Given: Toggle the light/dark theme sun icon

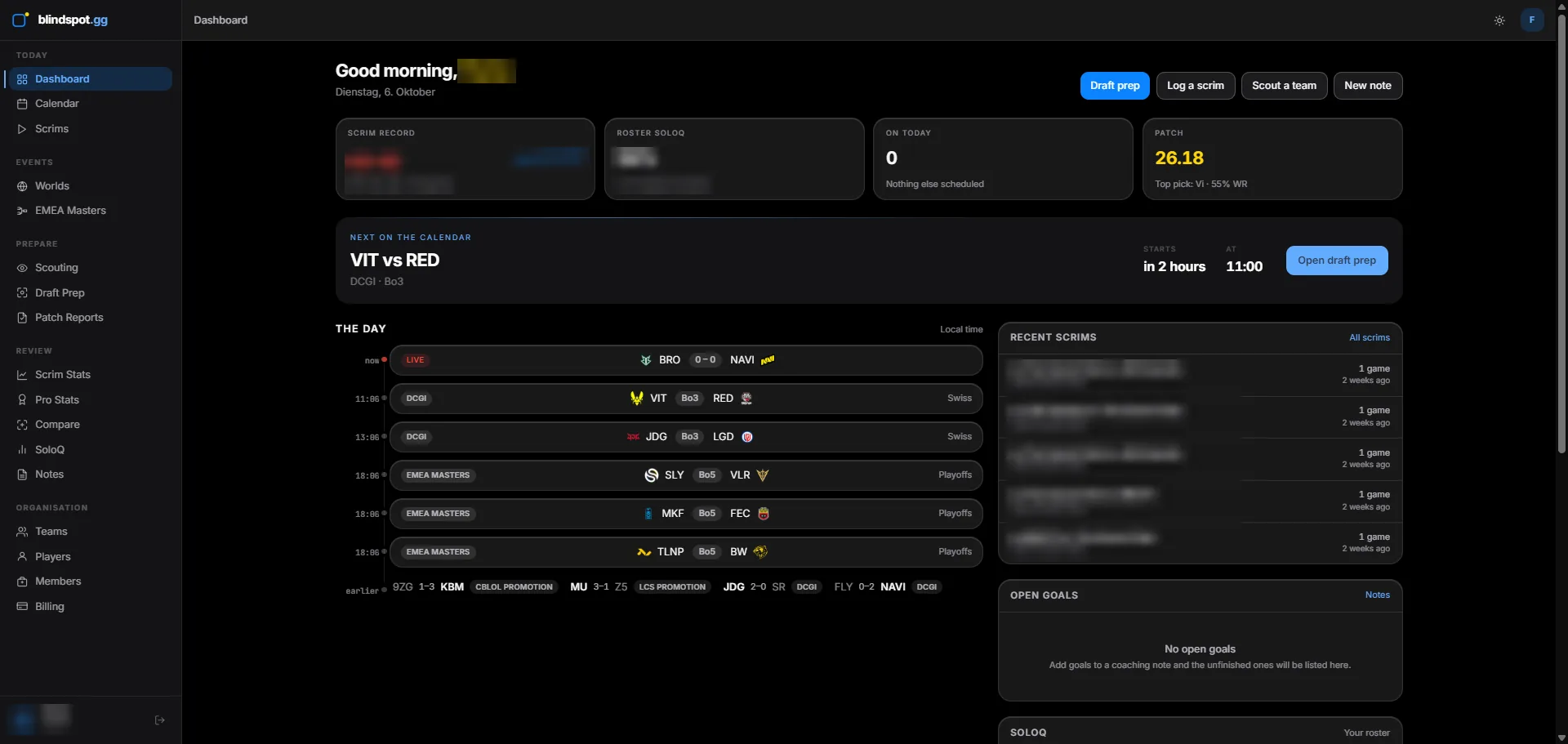Looking at the screenshot, I should pos(1499,20).
